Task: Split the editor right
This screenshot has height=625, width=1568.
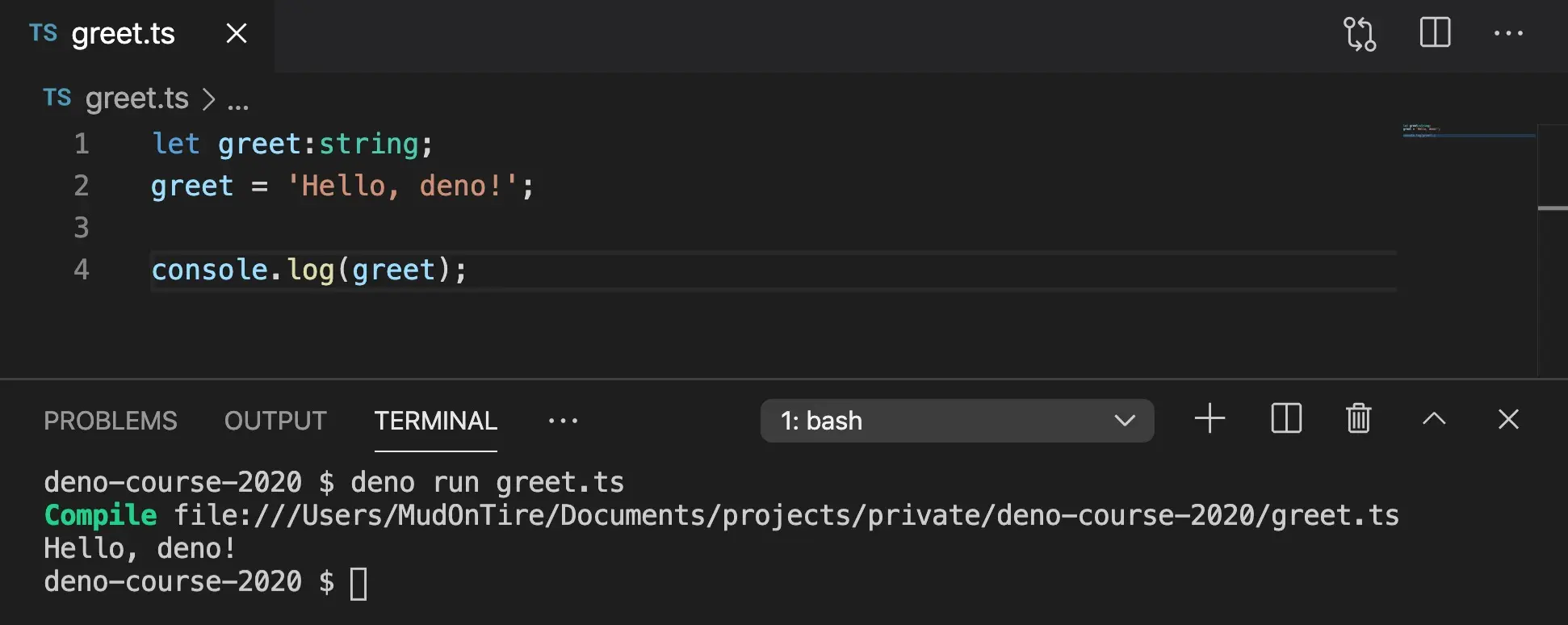Action: pyautogui.click(x=1435, y=33)
